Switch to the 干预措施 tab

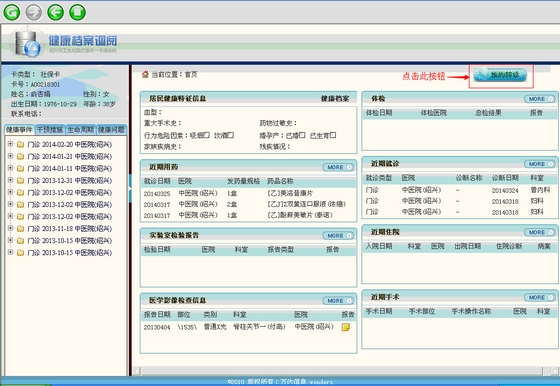[50, 130]
